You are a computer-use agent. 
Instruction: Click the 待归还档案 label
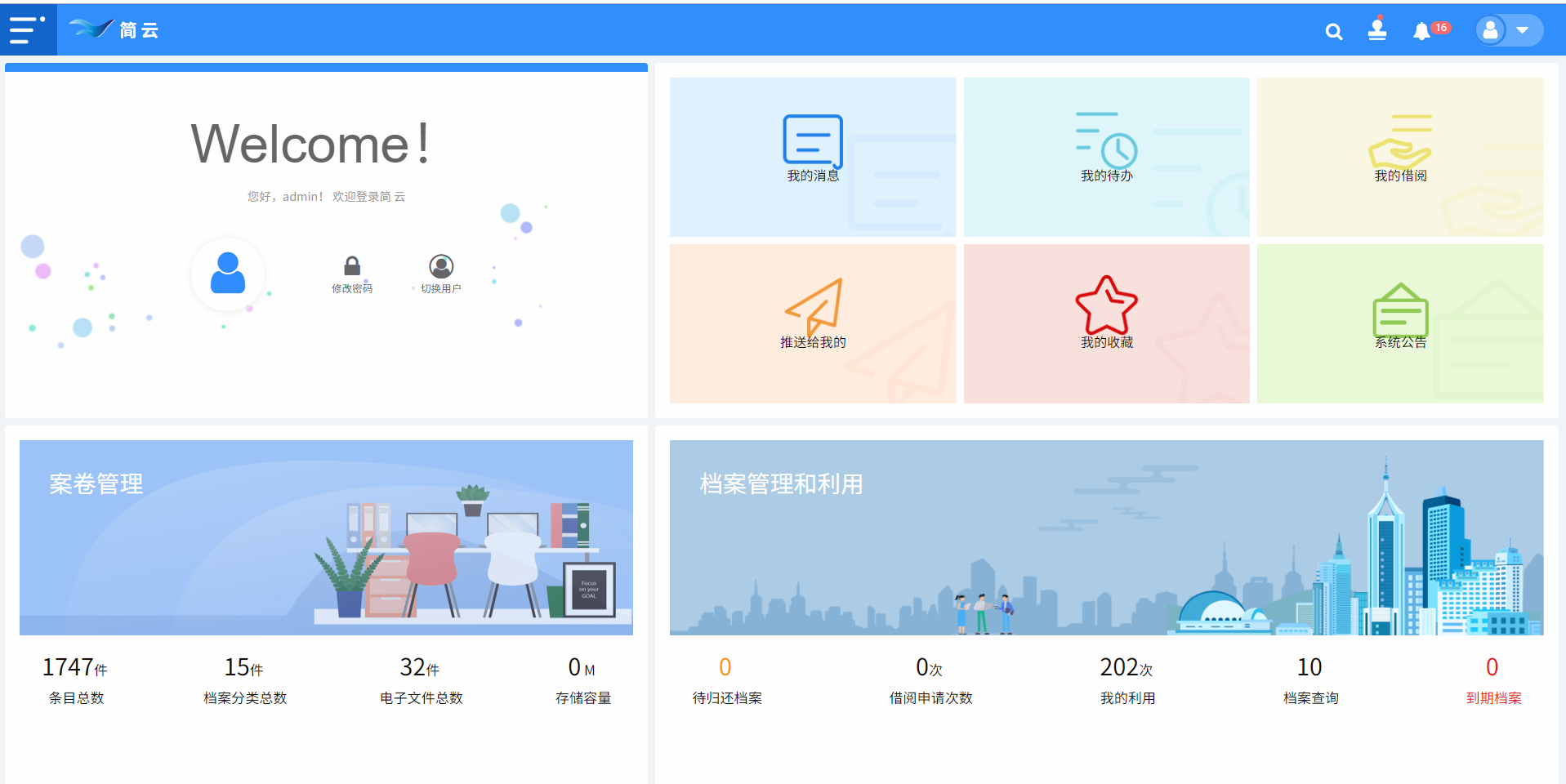pyautogui.click(x=727, y=698)
